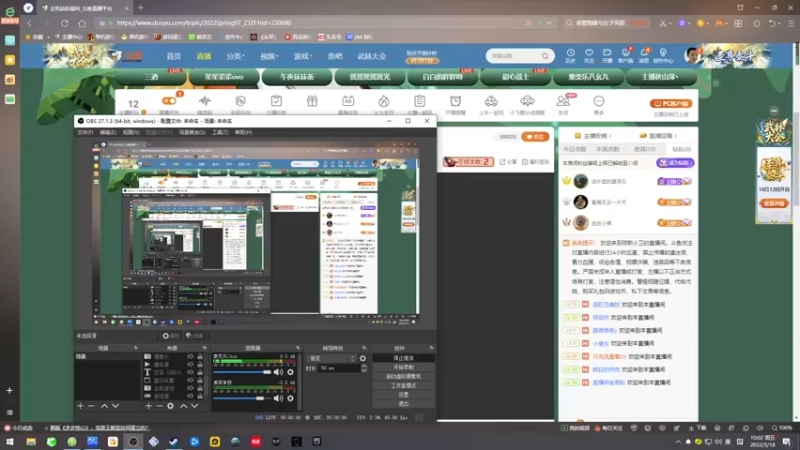
Task: Click the 午夜菻菻茶 streamer banner button
Action: coord(297,77)
